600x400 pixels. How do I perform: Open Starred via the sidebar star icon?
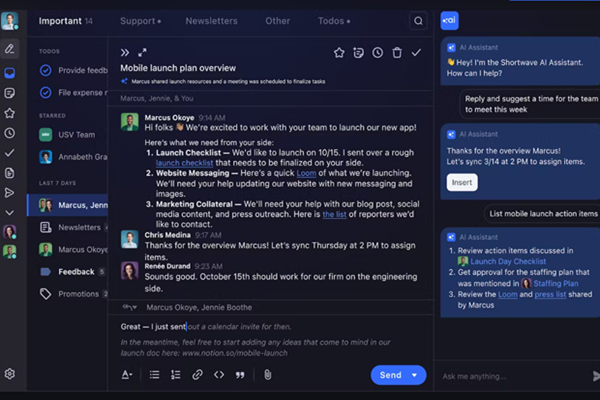coord(10,113)
